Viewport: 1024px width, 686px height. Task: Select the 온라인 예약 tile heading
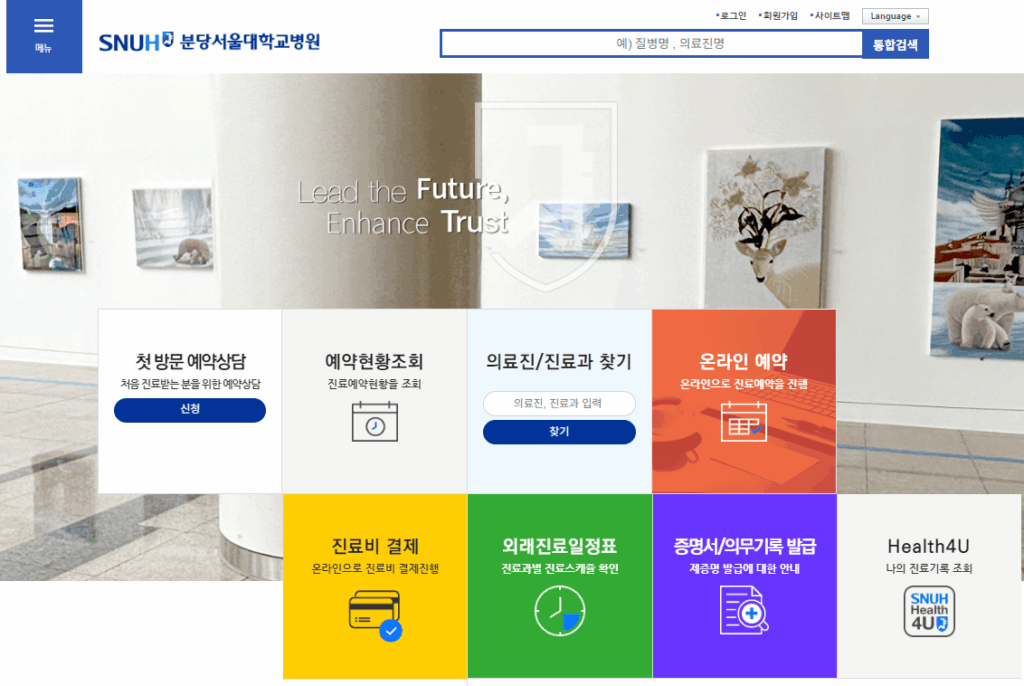(743, 361)
